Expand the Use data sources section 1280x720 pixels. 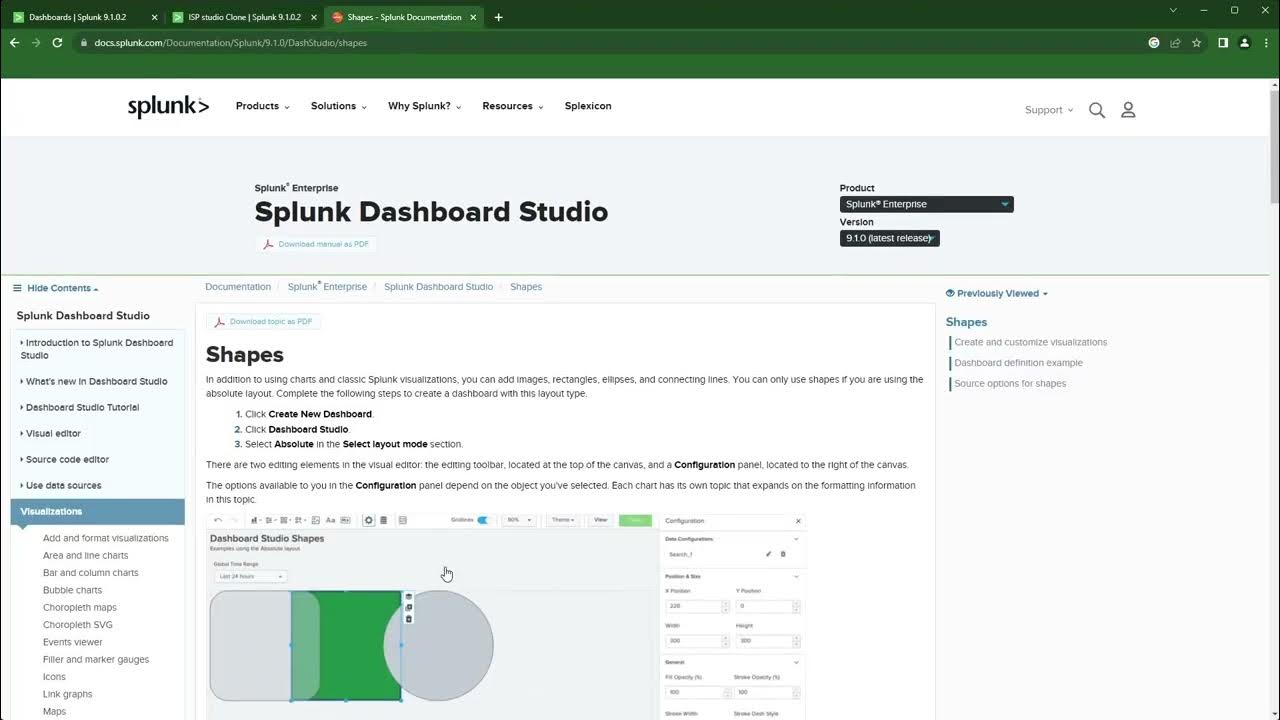pos(61,485)
